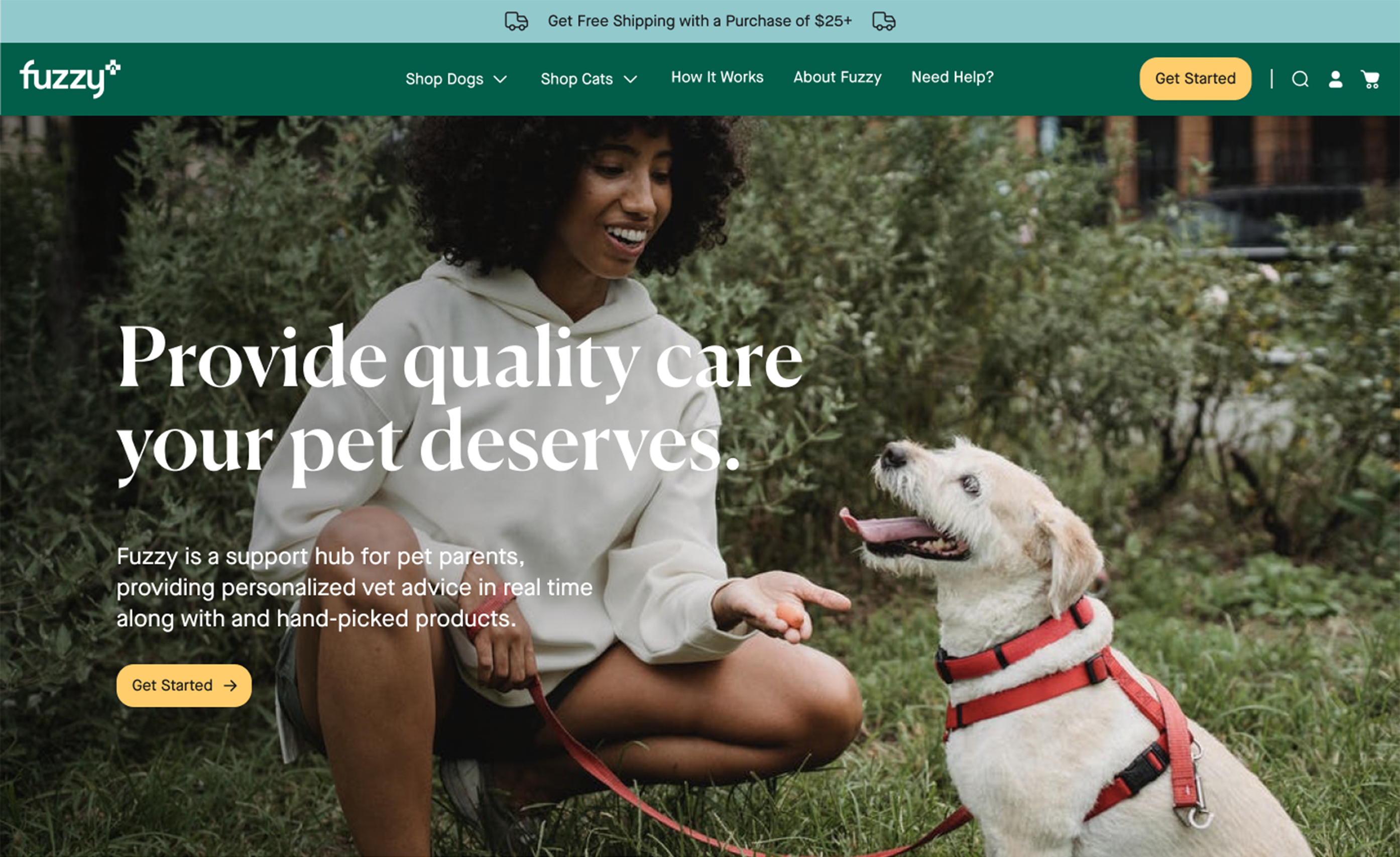The height and width of the screenshot is (857, 1400).
Task: Click the arrow inside hero Get Started button
Action: click(x=230, y=685)
